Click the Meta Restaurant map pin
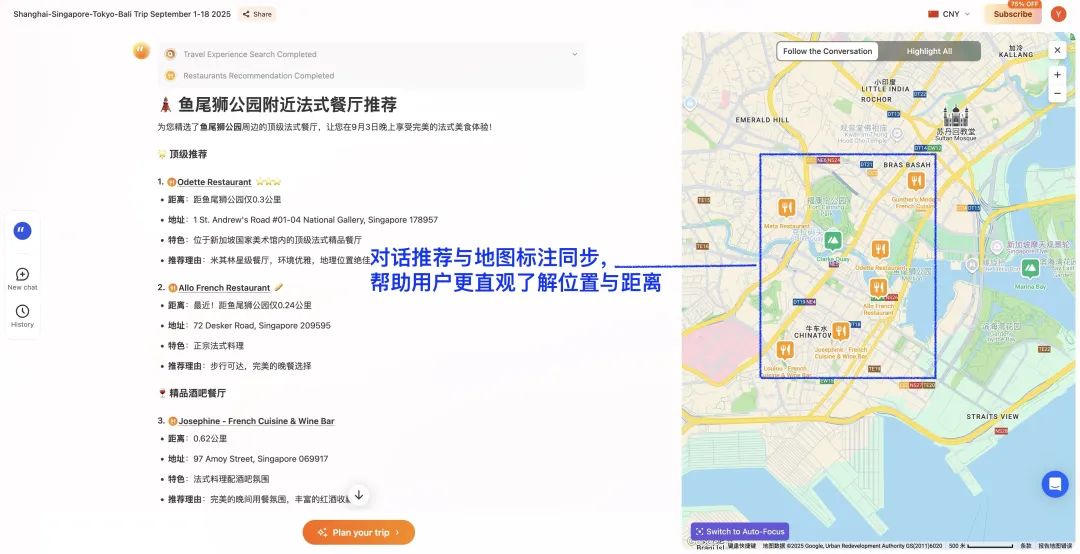1080x554 pixels. (786, 207)
